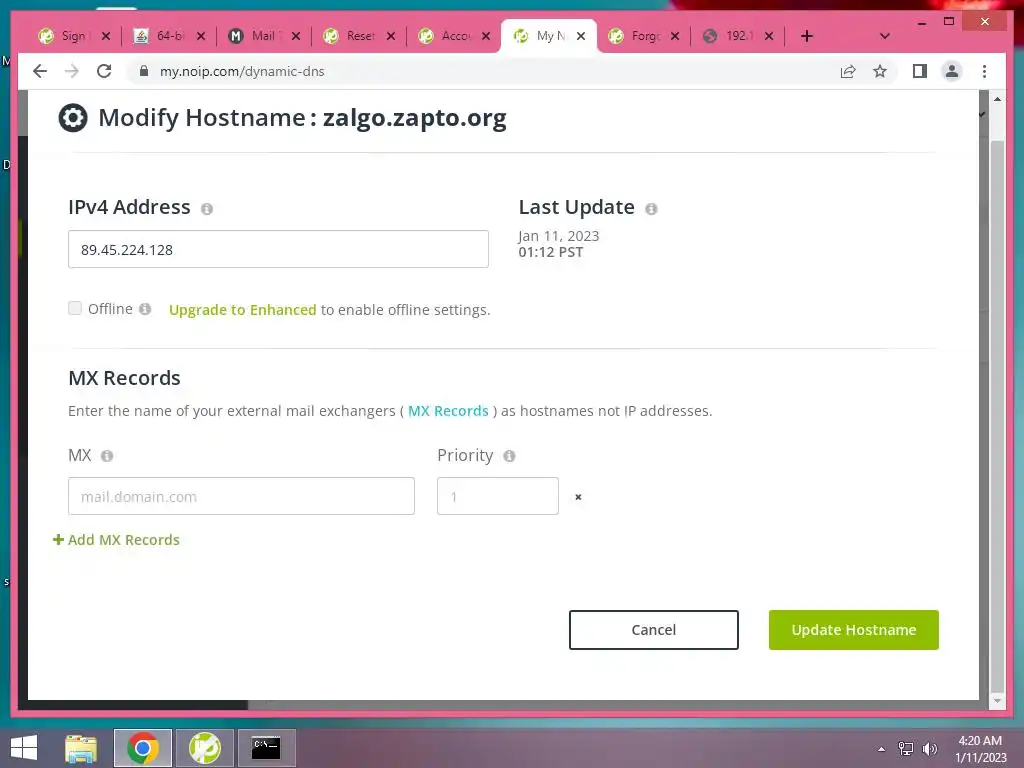Open File Explorer from taskbar
Screen dimensions: 1024x768
[x=81, y=748]
